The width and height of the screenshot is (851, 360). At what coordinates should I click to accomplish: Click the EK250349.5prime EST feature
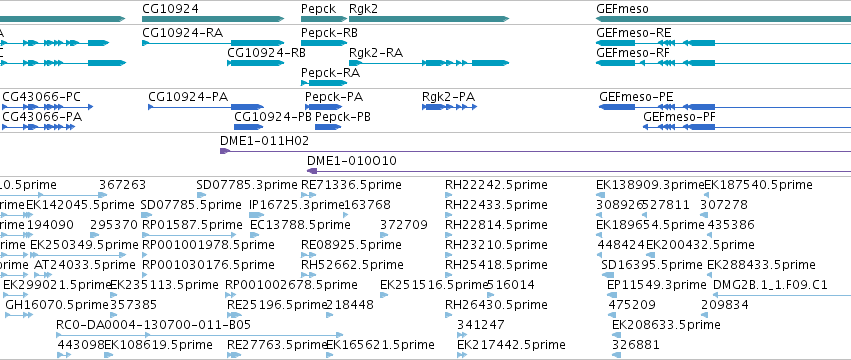[78, 255]
